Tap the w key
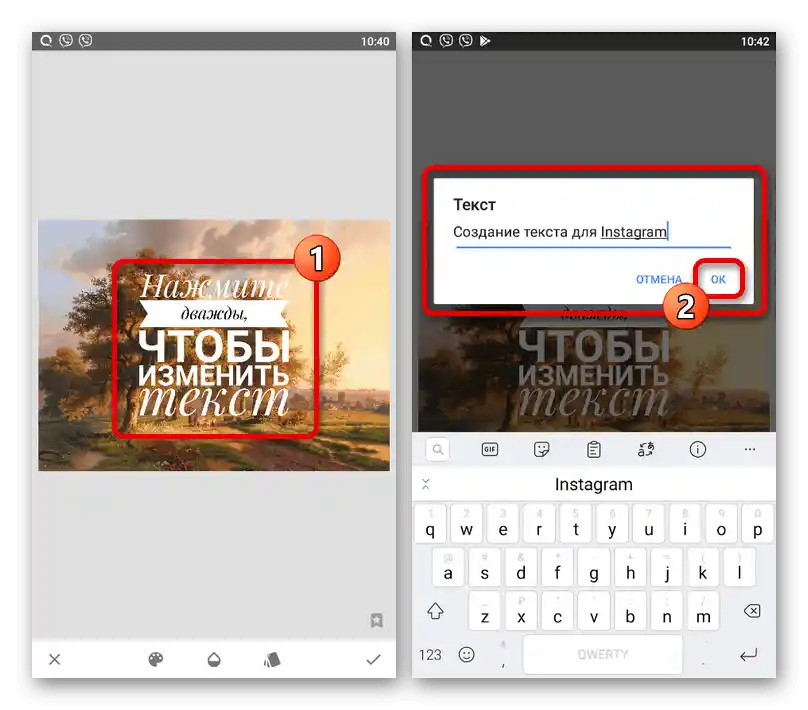 [x=466, y=523]
